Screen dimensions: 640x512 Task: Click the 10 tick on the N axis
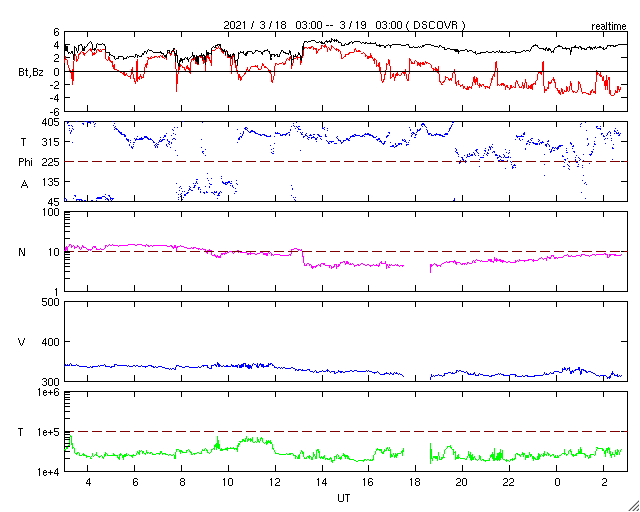point(54,252)
